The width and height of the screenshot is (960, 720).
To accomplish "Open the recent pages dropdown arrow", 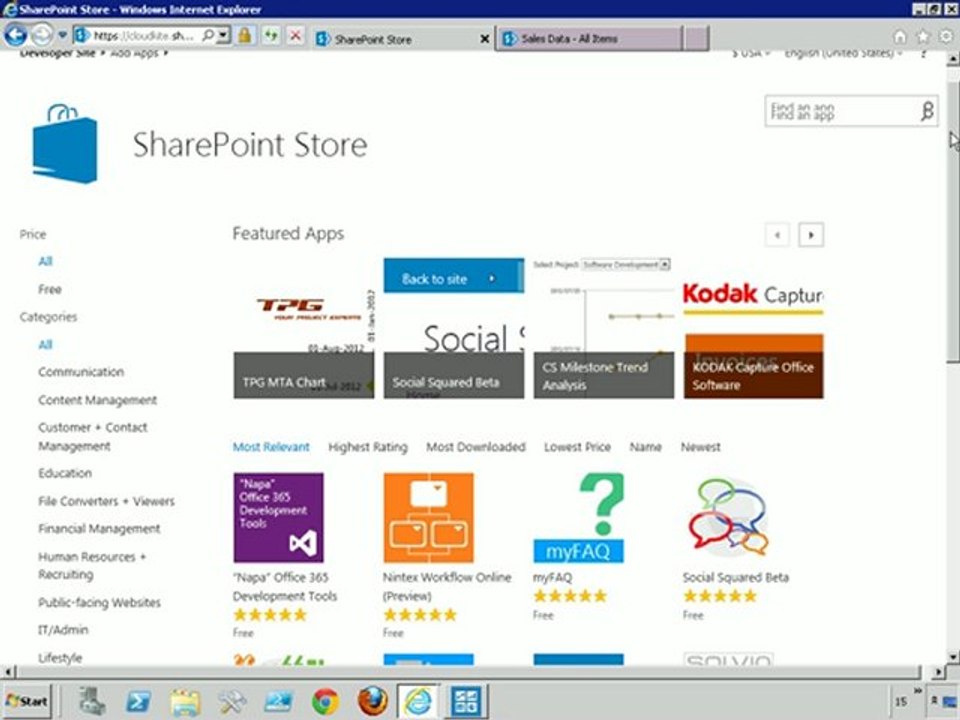I will pyautogui.click(x=62, y=36).
